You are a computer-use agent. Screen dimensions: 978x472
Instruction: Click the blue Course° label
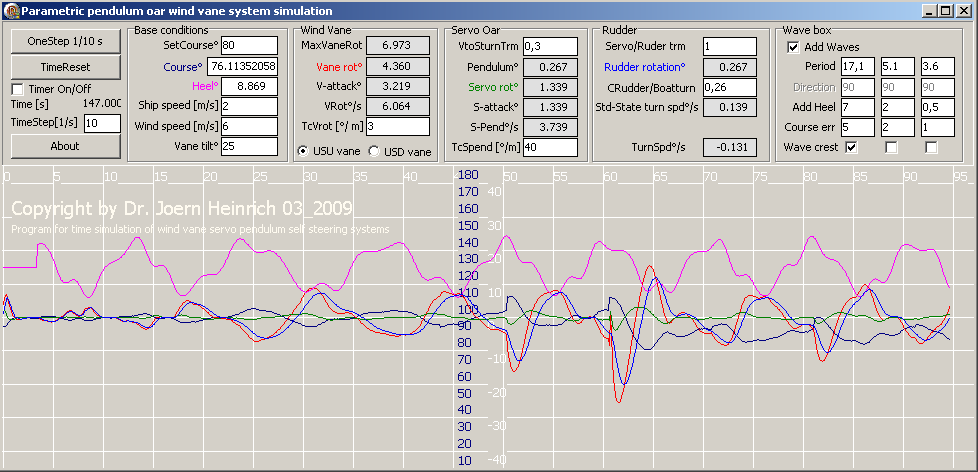pos(183,67)
